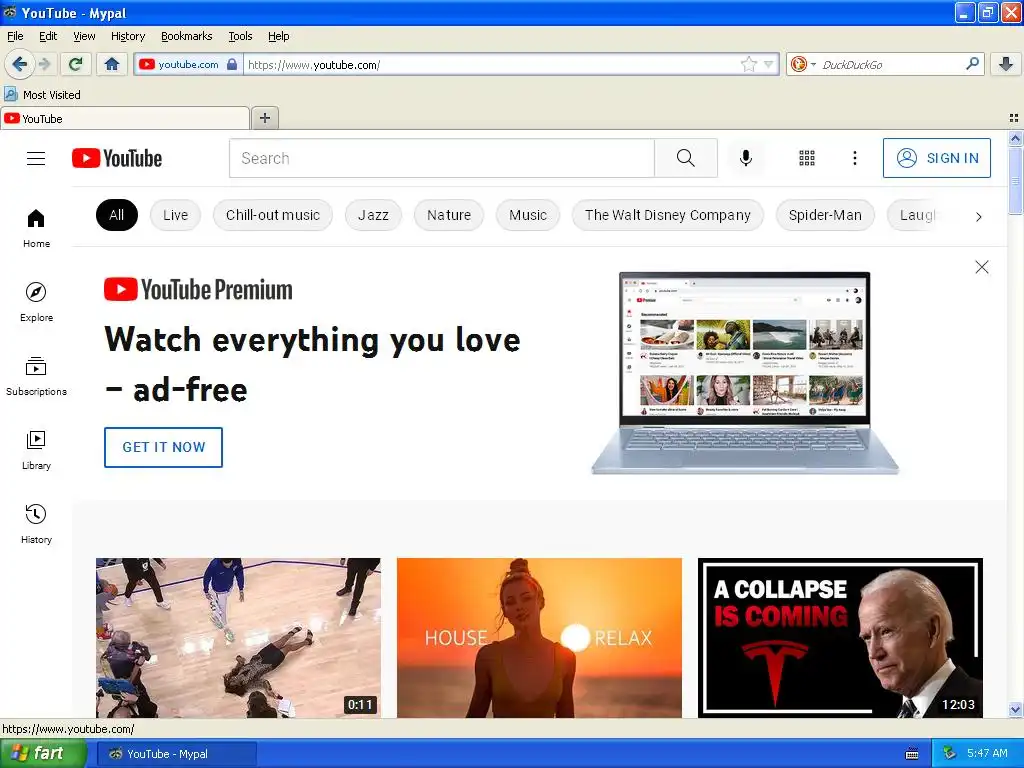Open Subscriptions in the YouTube sidebar
Screen dimensions: 1024x768
pos(36,376)
